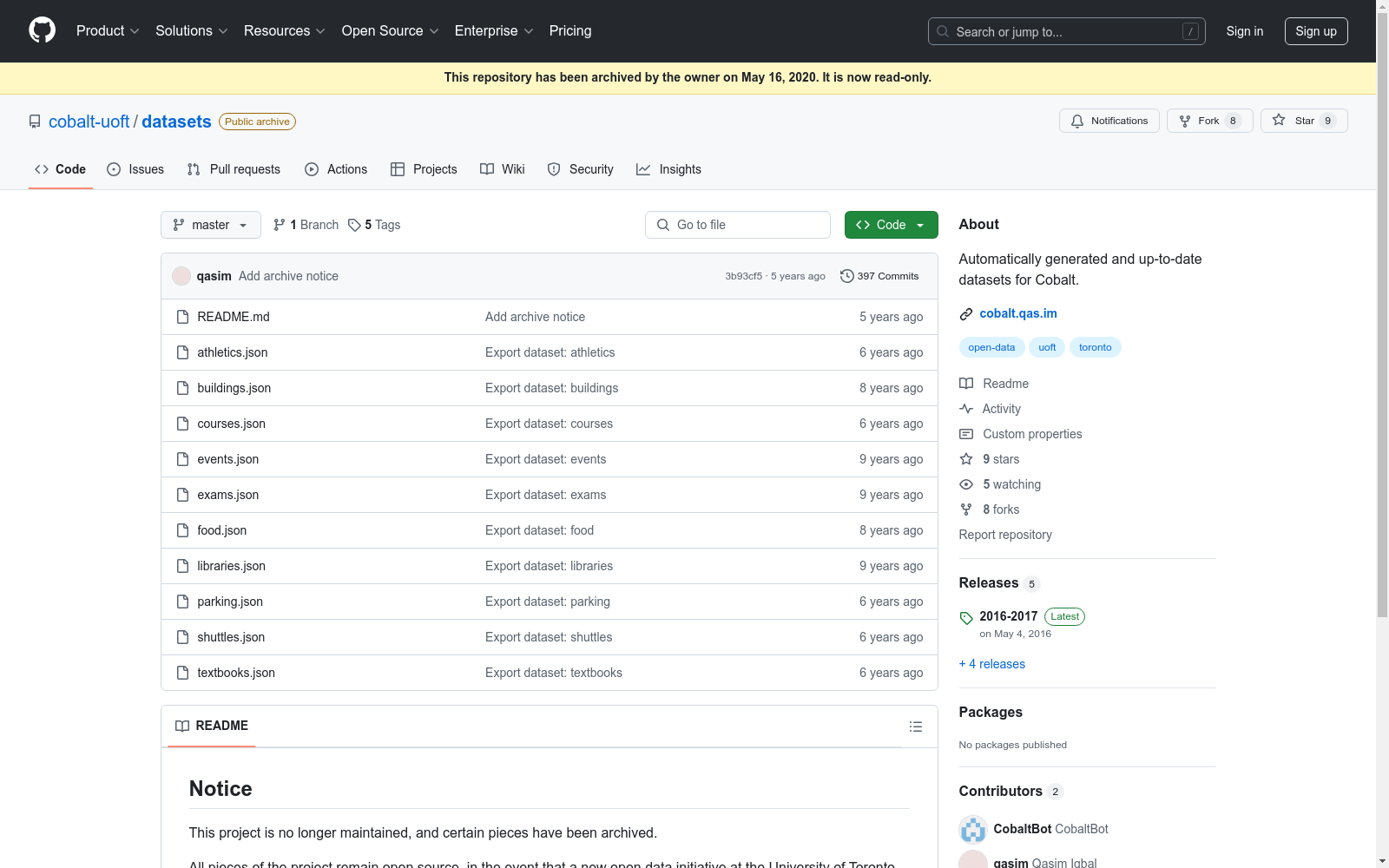
Task: Click the eye icon beside 5 watching
Action: [966, 484]
